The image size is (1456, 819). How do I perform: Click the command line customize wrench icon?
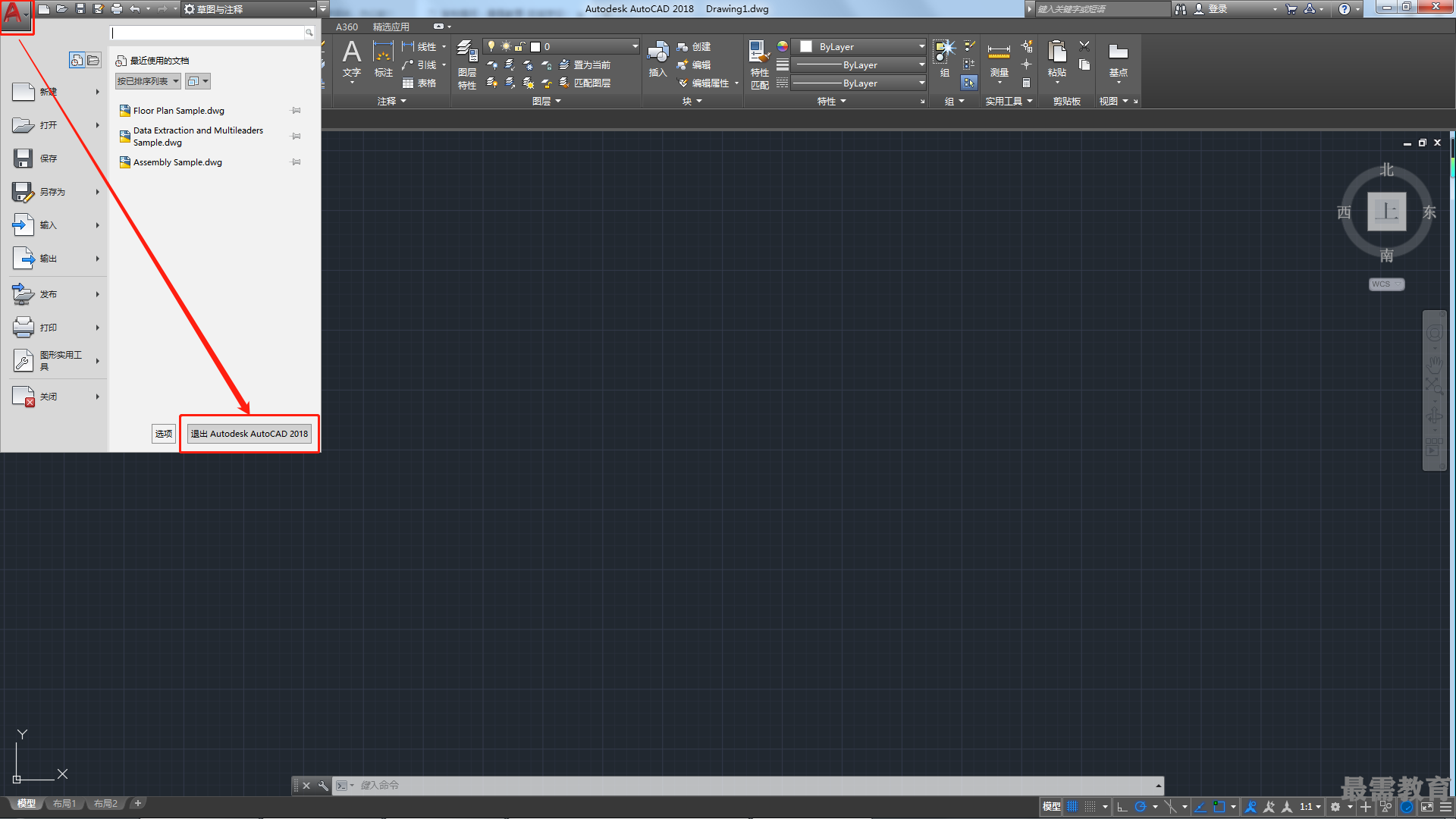click(323, 786)
